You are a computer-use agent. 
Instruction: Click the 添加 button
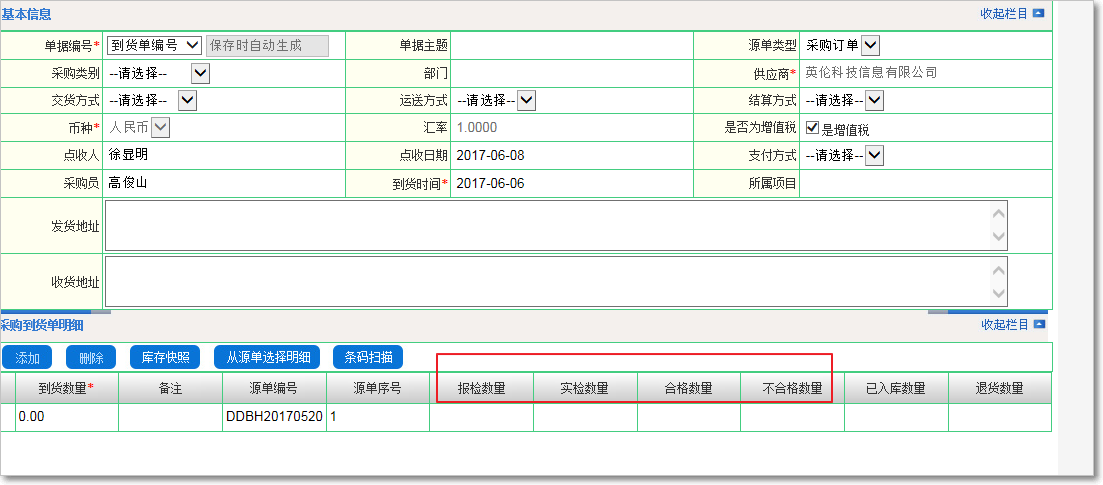tap(28, 357)
